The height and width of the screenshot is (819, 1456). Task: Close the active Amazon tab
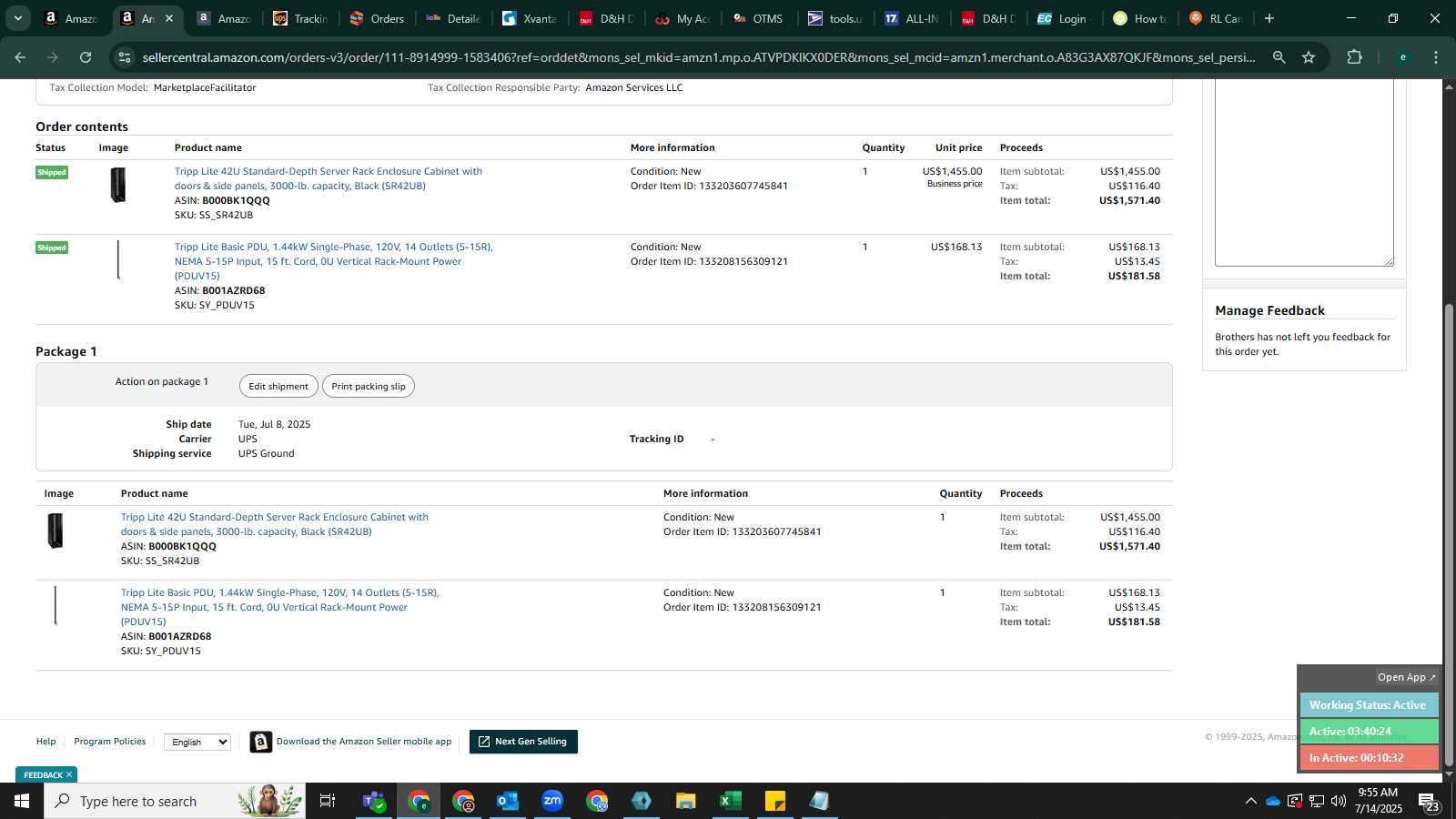pos(168,18)
